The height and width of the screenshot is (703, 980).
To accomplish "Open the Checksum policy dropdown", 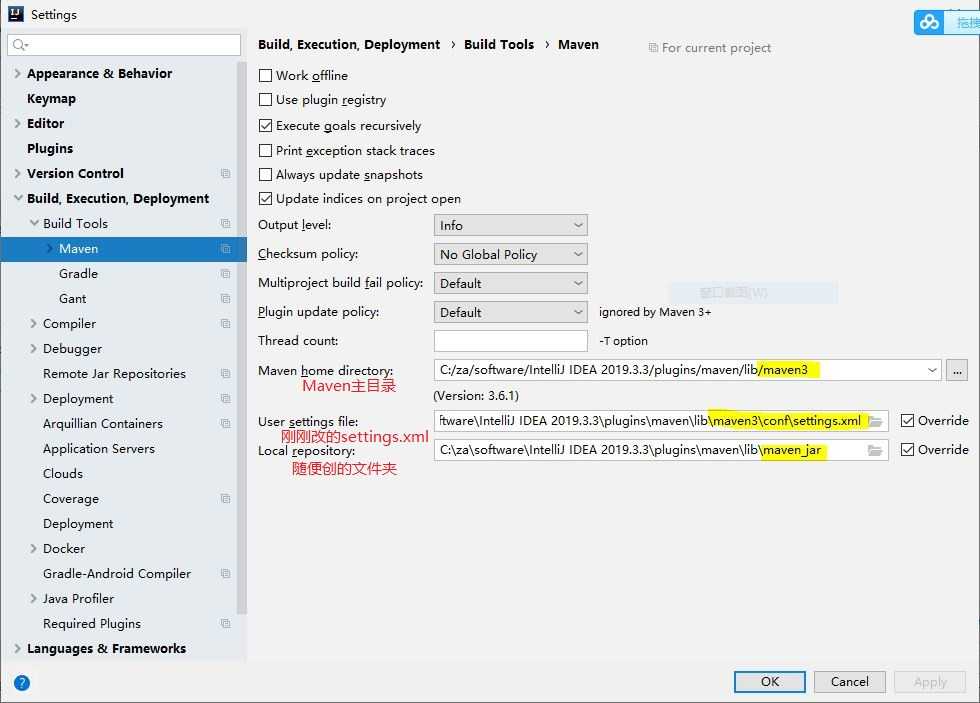I will click(x=511, y=254).
